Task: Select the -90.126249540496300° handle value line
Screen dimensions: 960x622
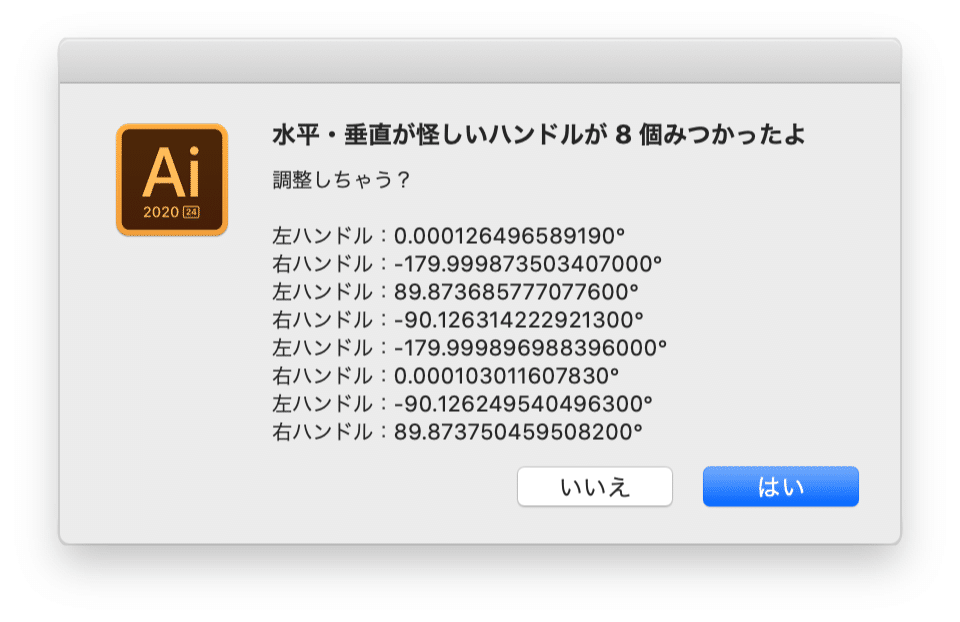Action: click(x=462, y=404)
